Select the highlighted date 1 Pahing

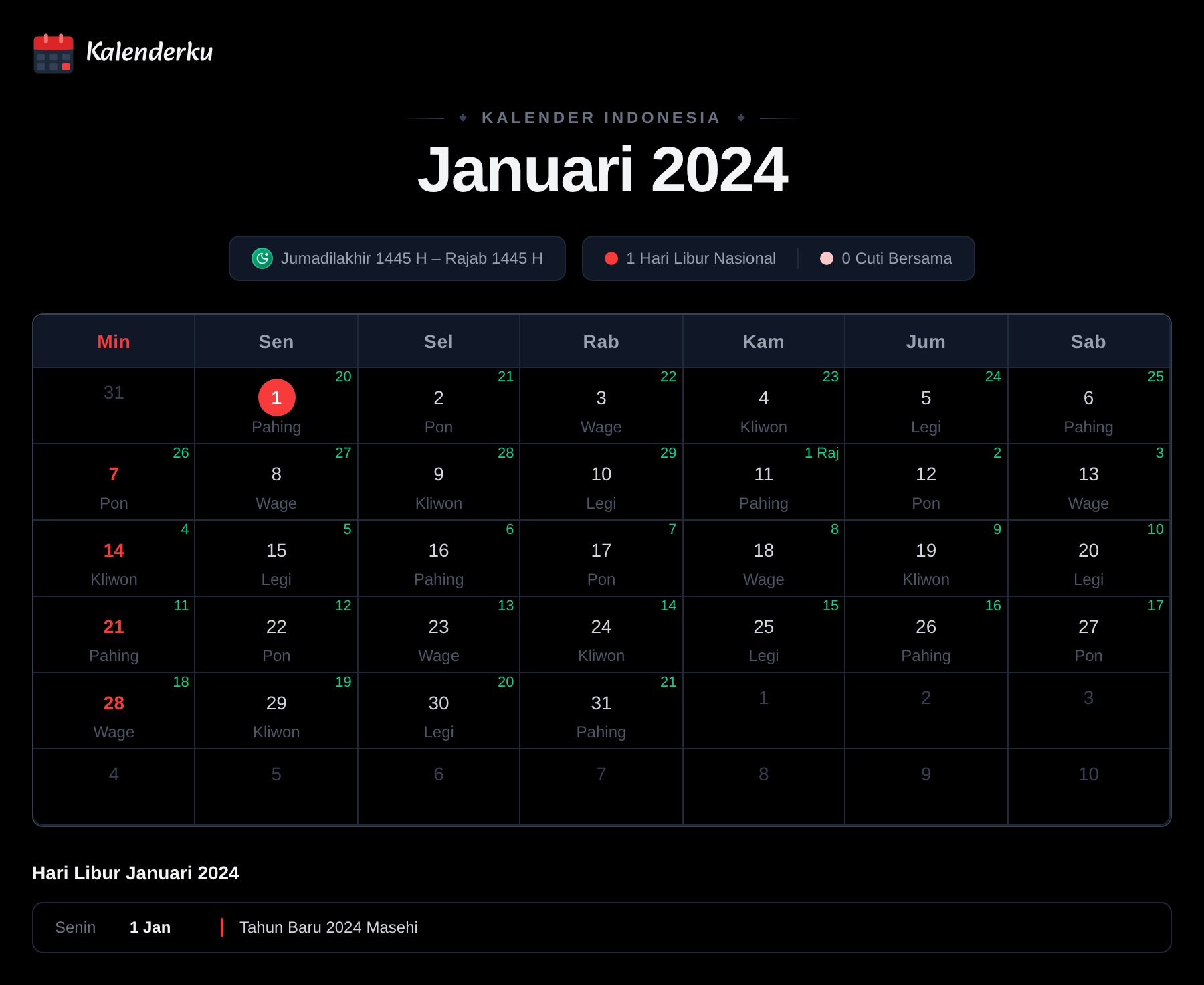pos(276,406)
